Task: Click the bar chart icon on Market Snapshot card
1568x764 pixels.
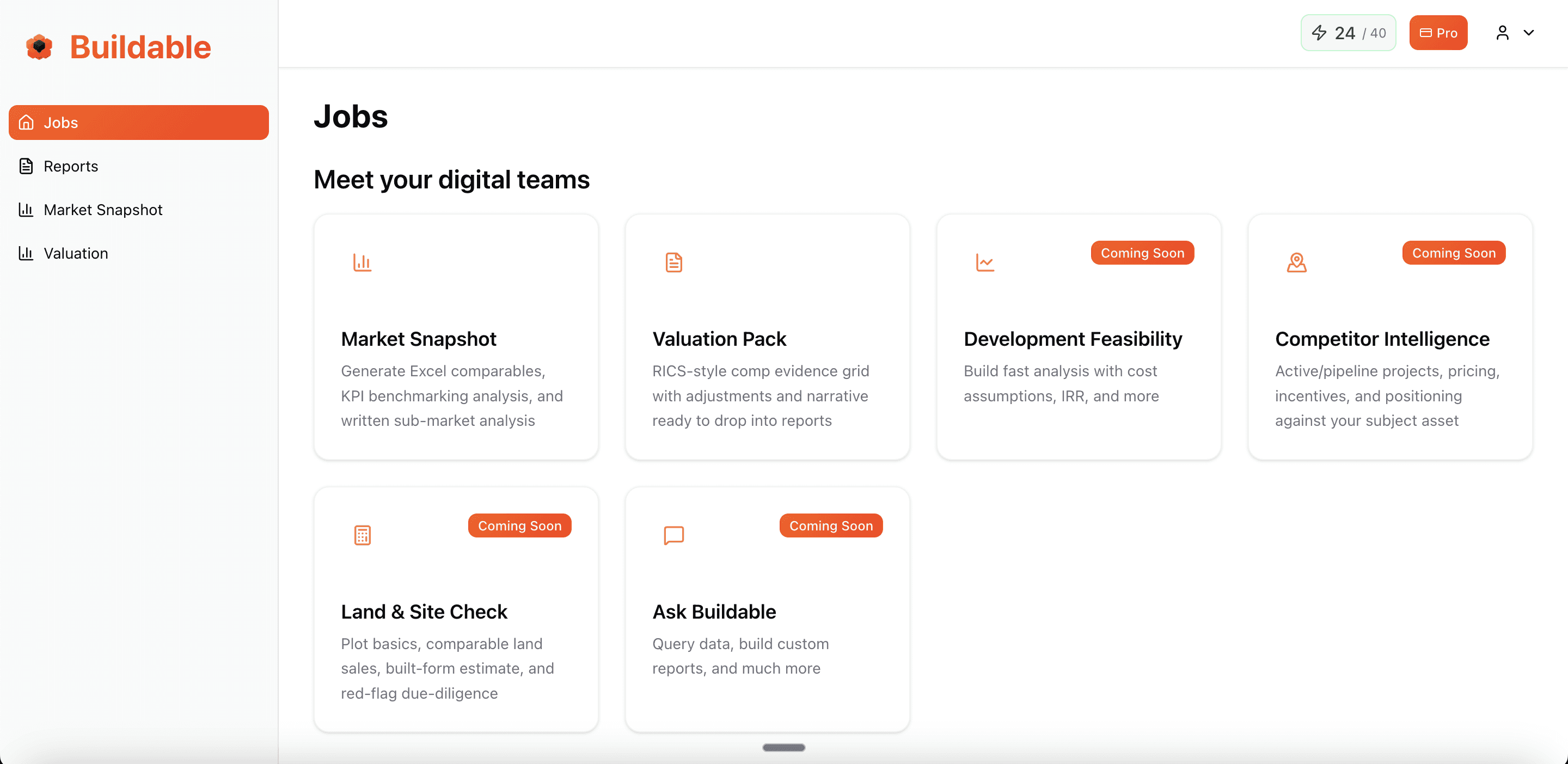Action: pos(362,262)
